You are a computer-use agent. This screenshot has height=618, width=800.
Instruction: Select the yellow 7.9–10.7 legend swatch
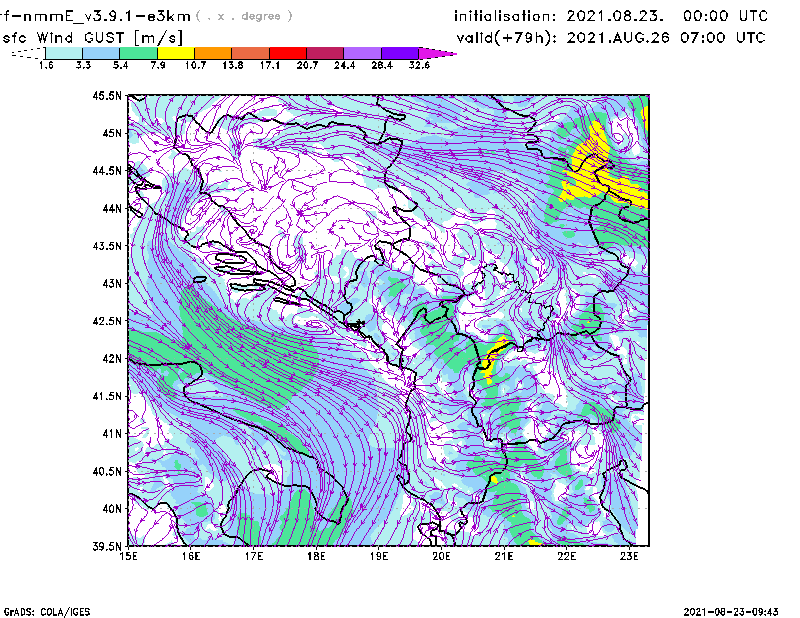point(176,53)
